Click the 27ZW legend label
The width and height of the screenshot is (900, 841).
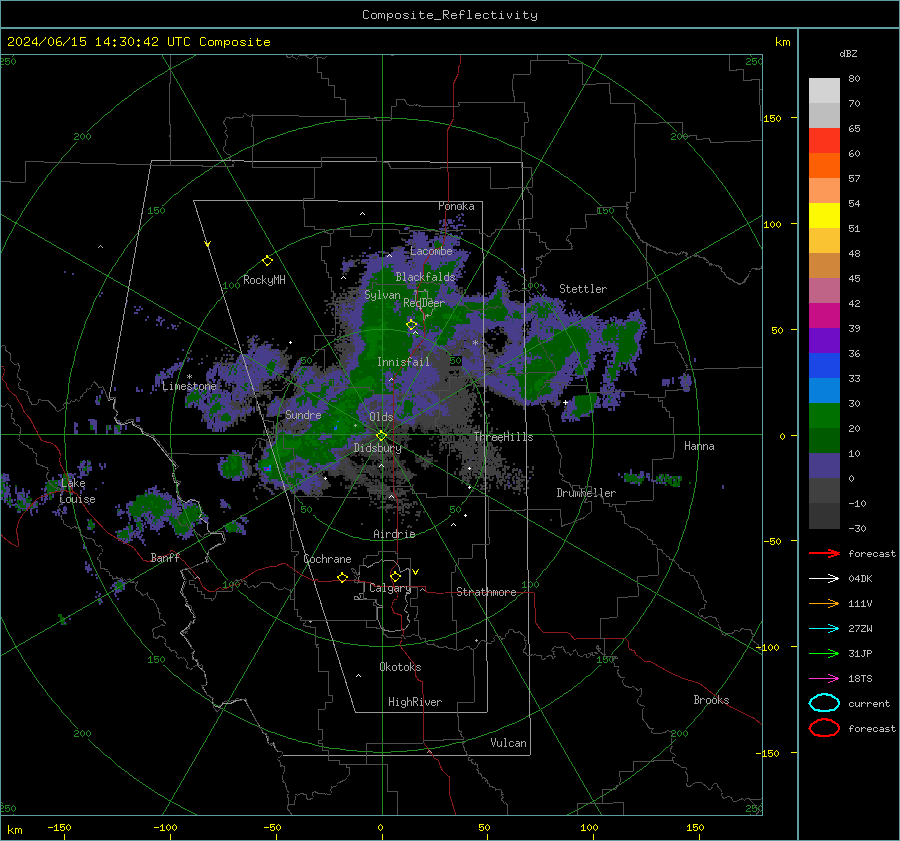[x=860, y=629]
